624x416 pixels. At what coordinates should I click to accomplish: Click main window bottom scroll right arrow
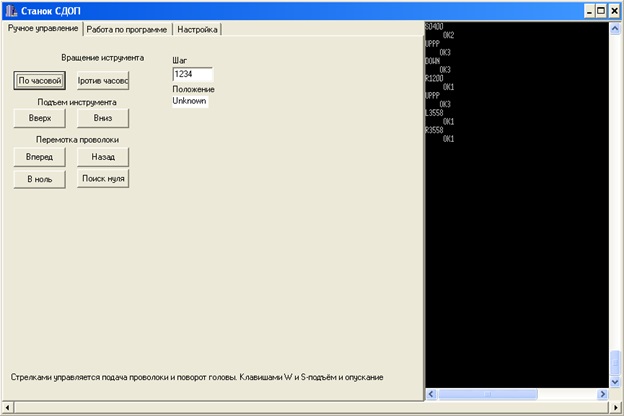[616, 408]
